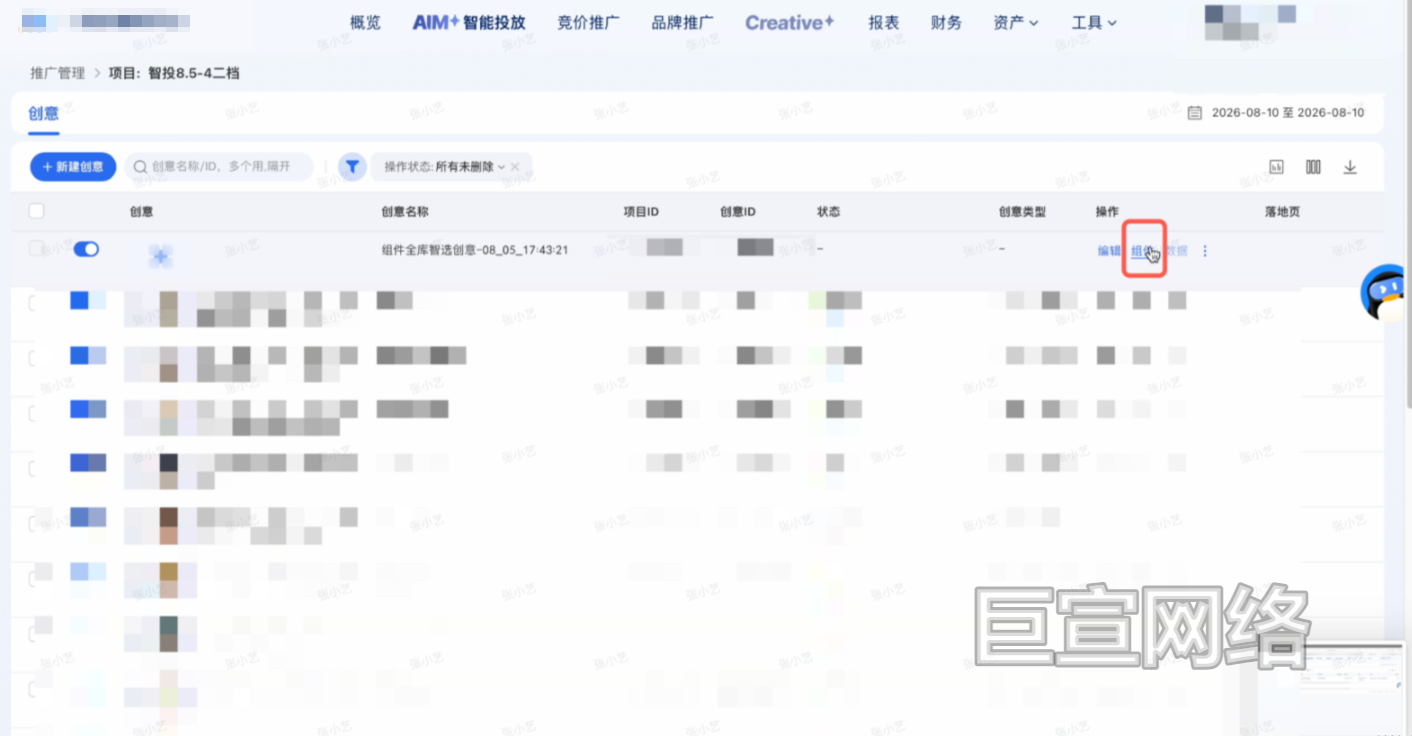The height and width of the screenshot is (736, 1412).
Task: Open the three-dot more menu in 组件全库智选创意 row
Action: (x=1204, y=251)
